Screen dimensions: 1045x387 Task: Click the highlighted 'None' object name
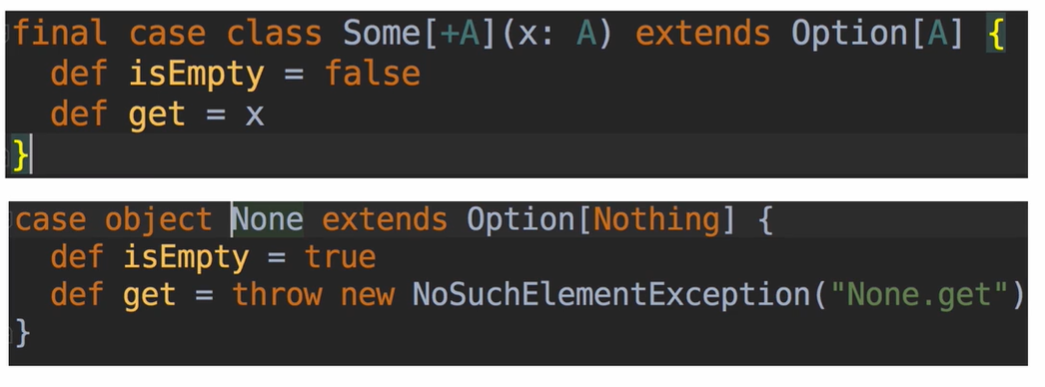point(267,219)
